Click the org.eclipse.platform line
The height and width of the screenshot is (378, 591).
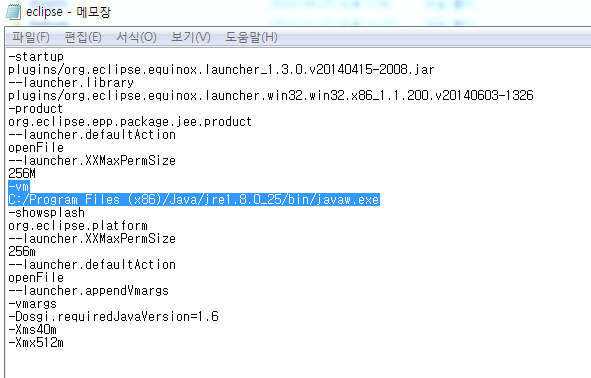(78, 226)
